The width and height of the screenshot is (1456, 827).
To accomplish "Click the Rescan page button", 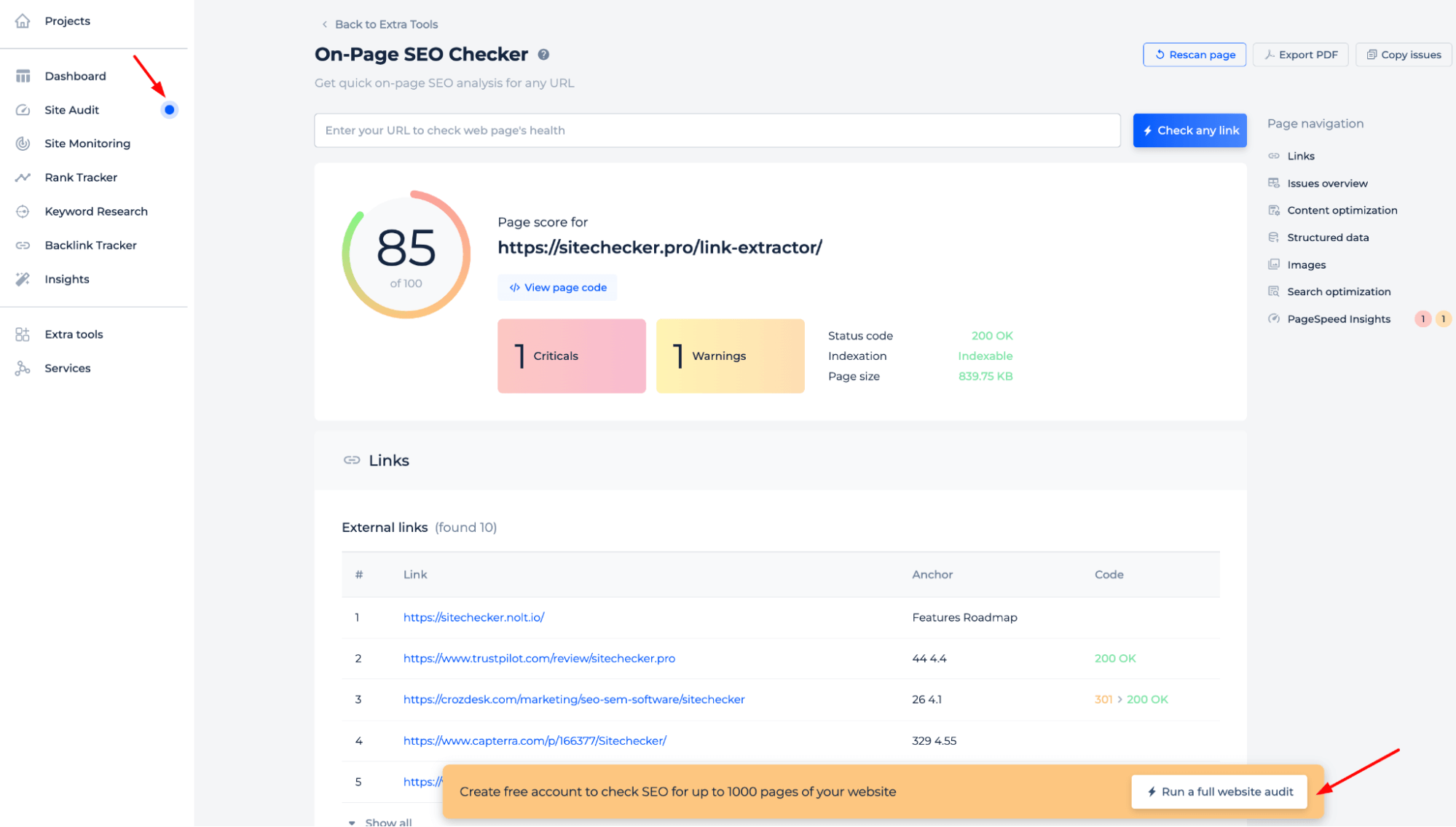I will pos(1195,55).
